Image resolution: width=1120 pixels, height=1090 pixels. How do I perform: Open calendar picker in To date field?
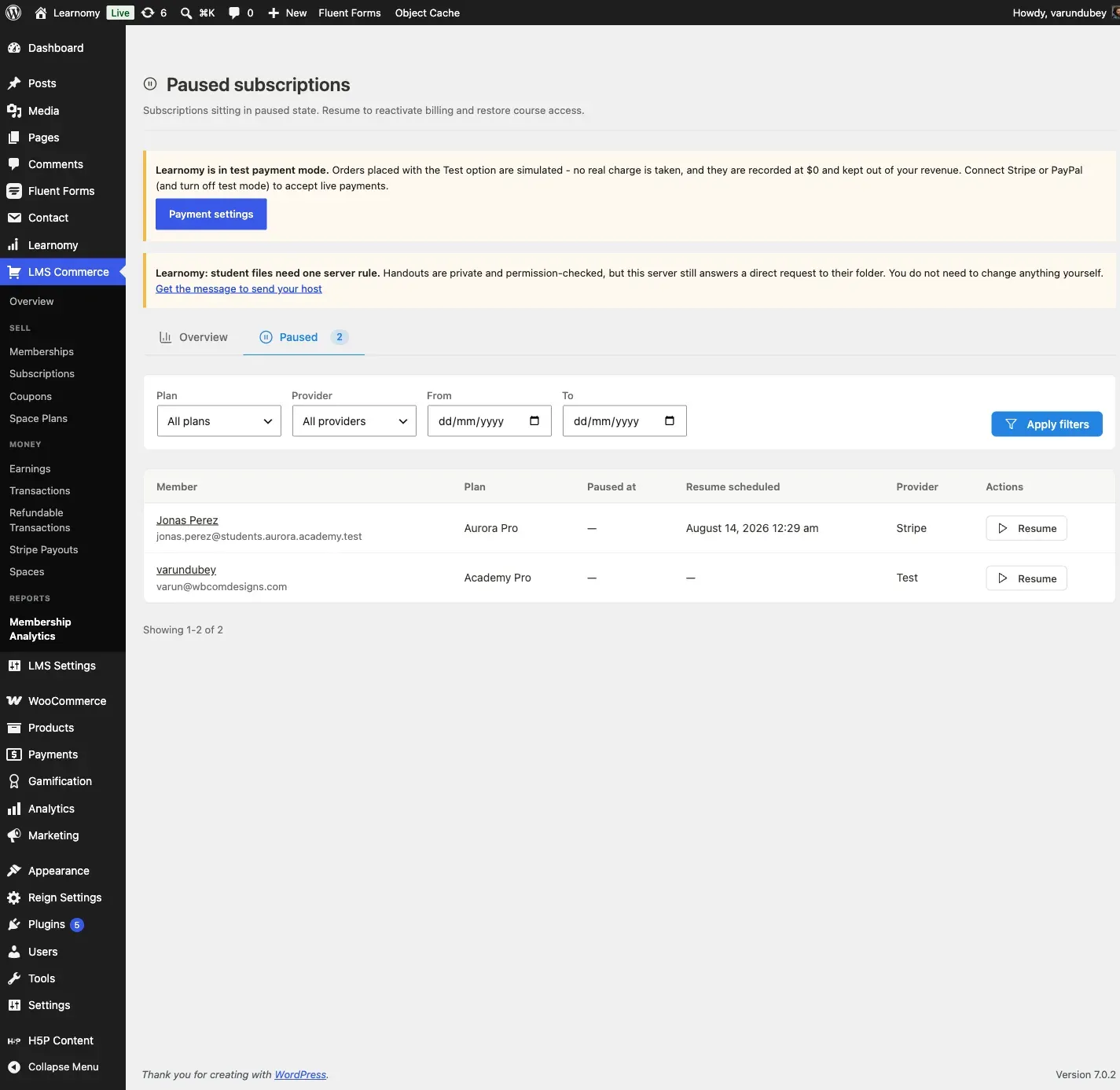[670, 420]
